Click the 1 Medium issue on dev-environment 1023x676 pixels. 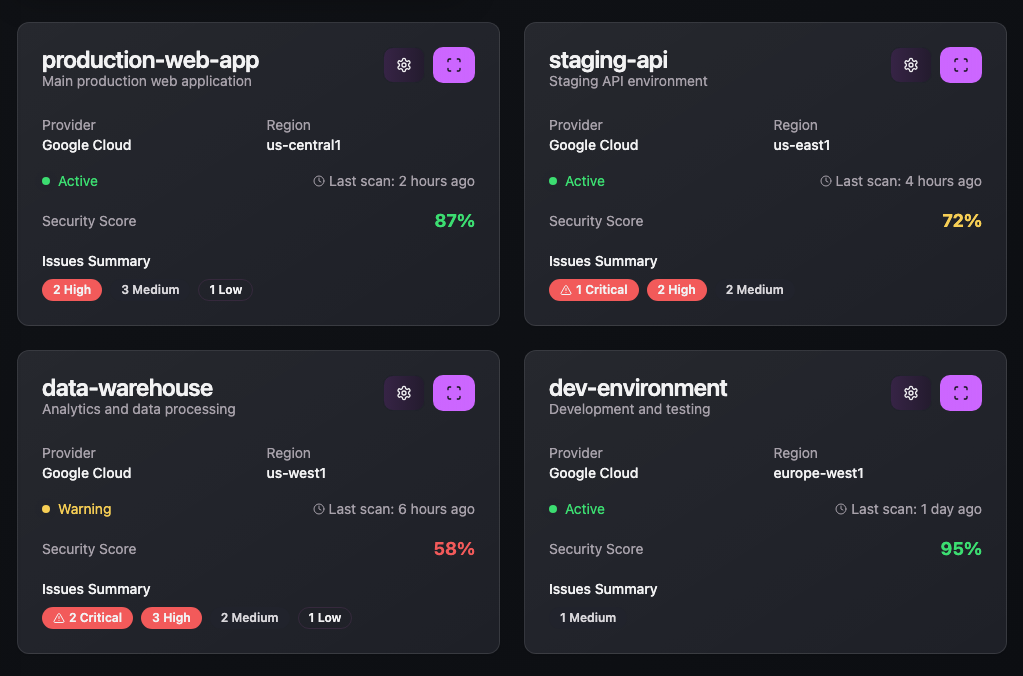tap(588, 617)
